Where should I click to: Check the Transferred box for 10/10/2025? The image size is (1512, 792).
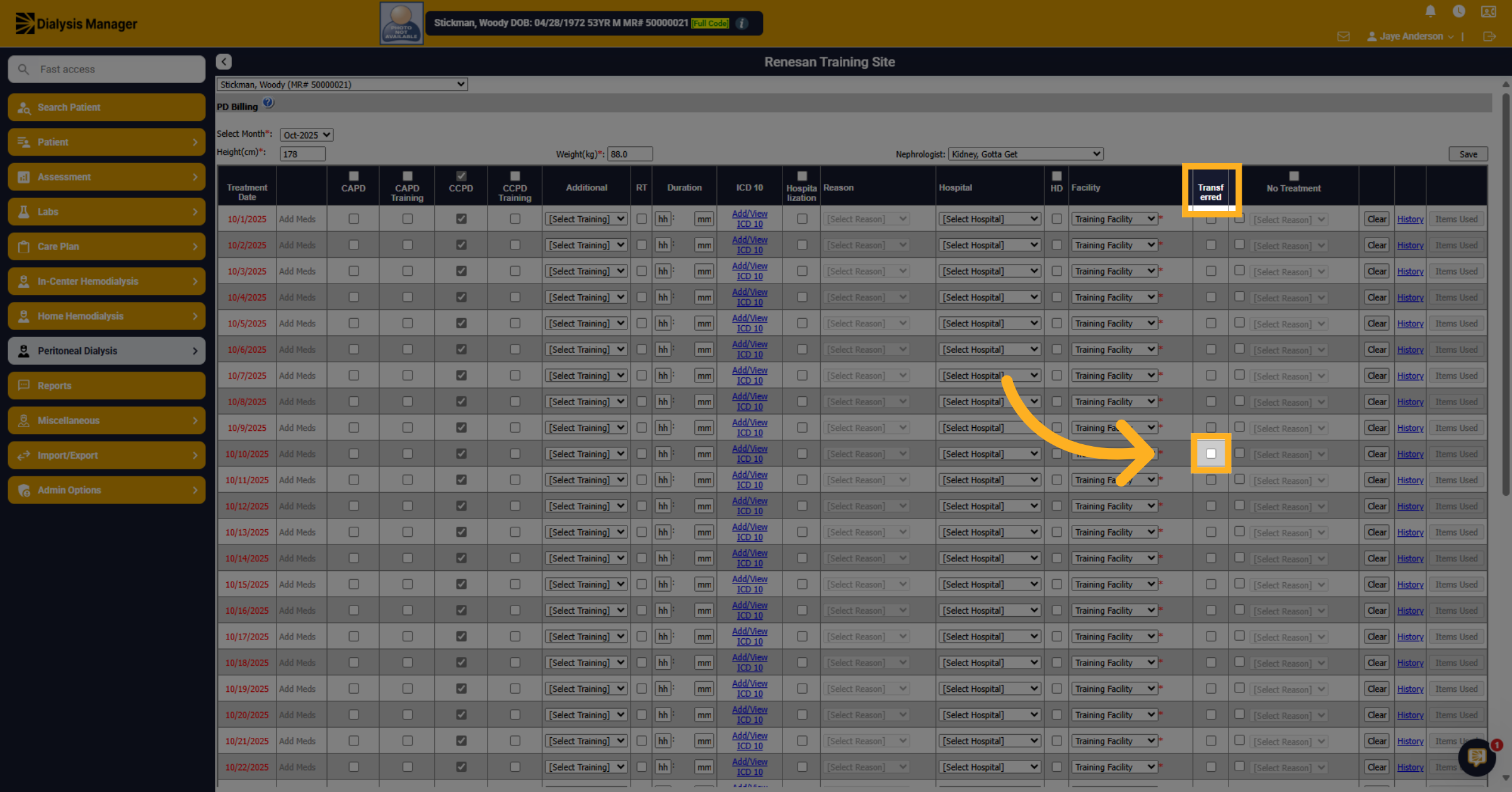tap(1211, 454)
